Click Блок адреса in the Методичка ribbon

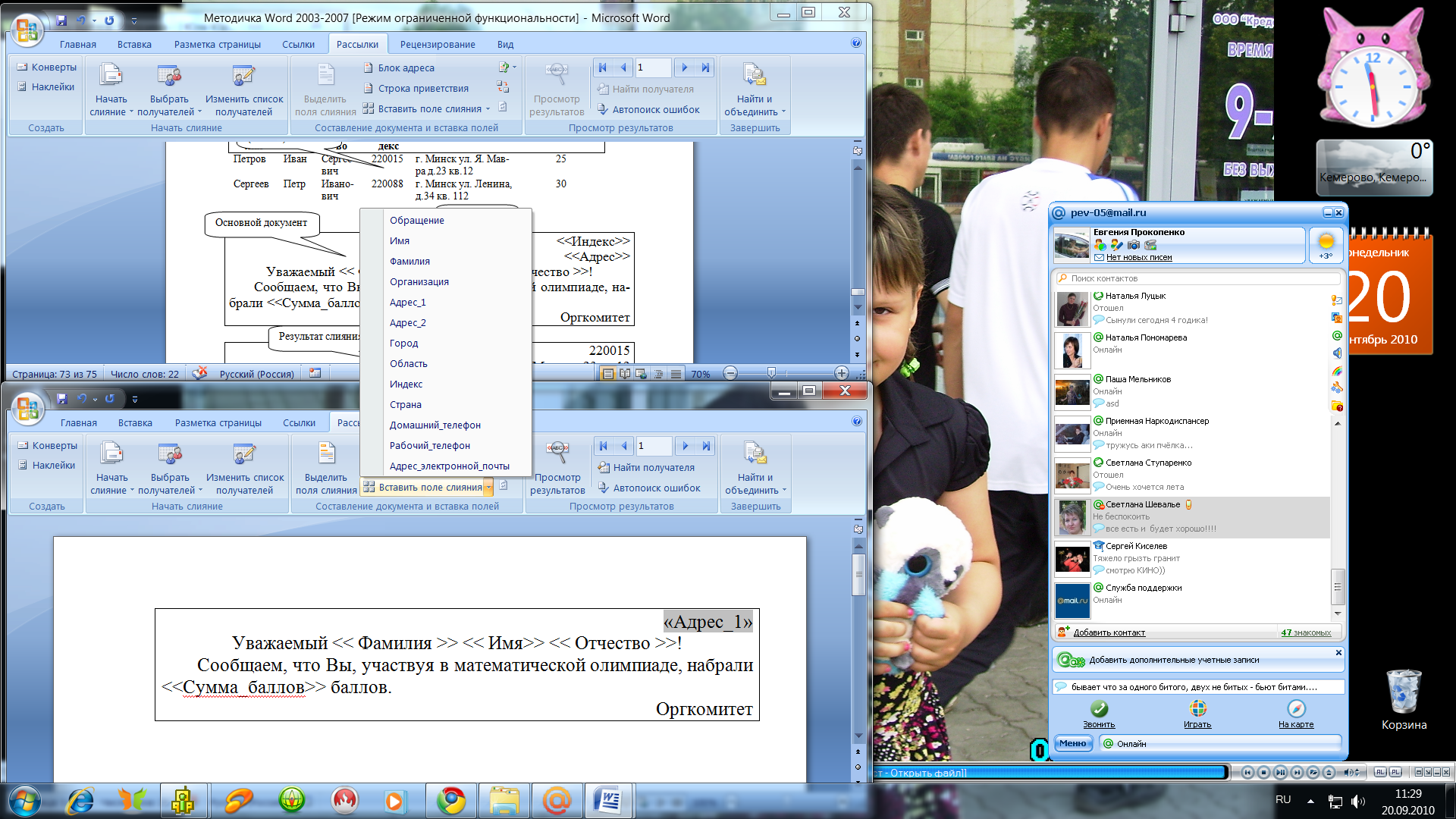point(399,67)
